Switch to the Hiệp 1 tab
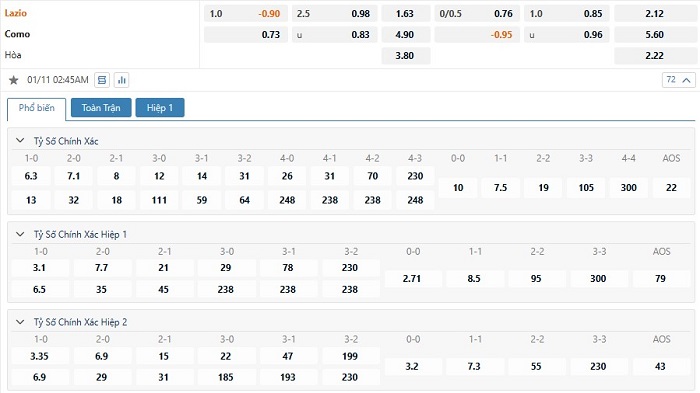Image resolution: width=700 pixels, height=393 pixels. coord(160,108)
